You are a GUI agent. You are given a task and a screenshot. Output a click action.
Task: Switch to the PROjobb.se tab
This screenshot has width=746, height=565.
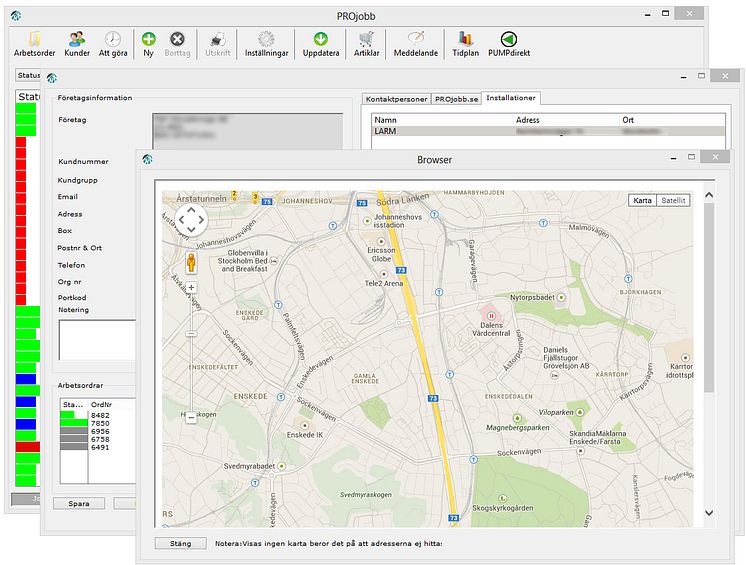pyautogui.click(x=456, y=99)
